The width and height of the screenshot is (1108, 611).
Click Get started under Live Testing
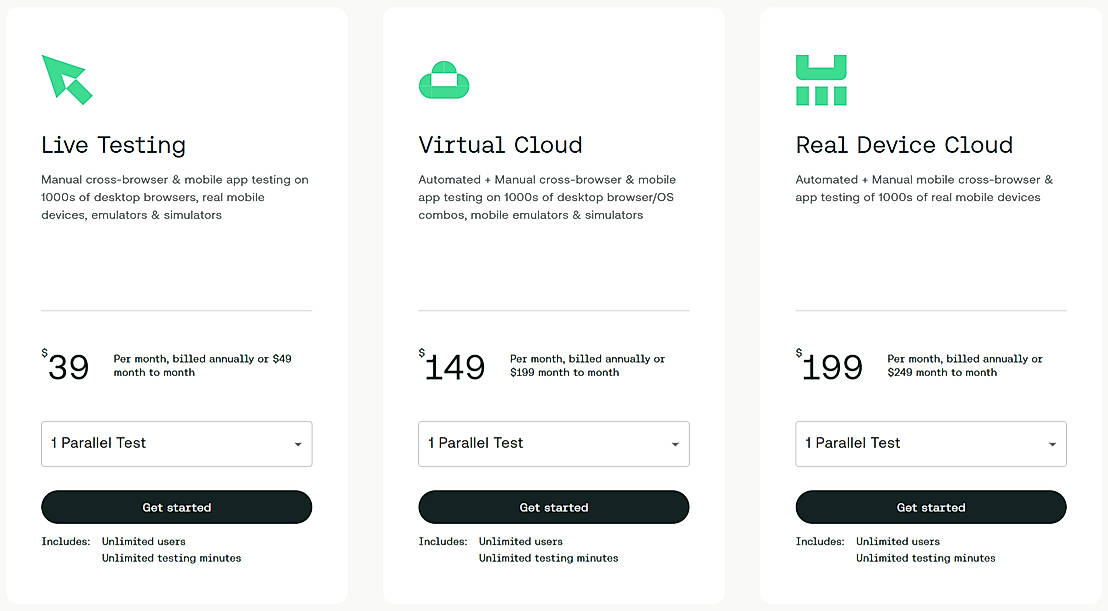(177, 507)
